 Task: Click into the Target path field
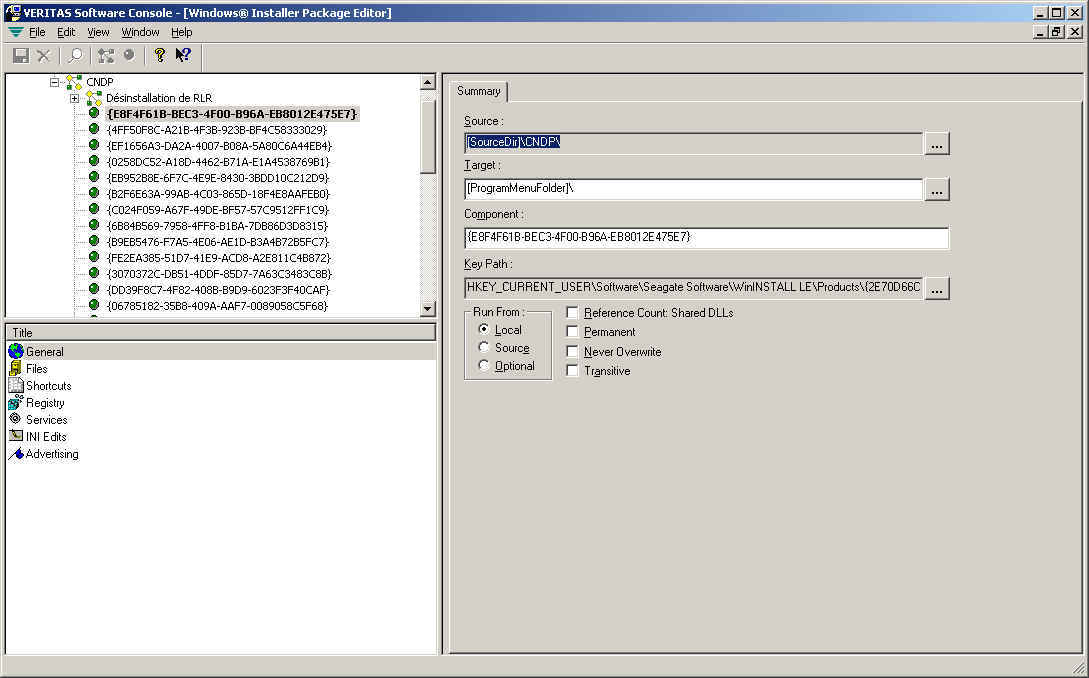[x=693, y=189]
